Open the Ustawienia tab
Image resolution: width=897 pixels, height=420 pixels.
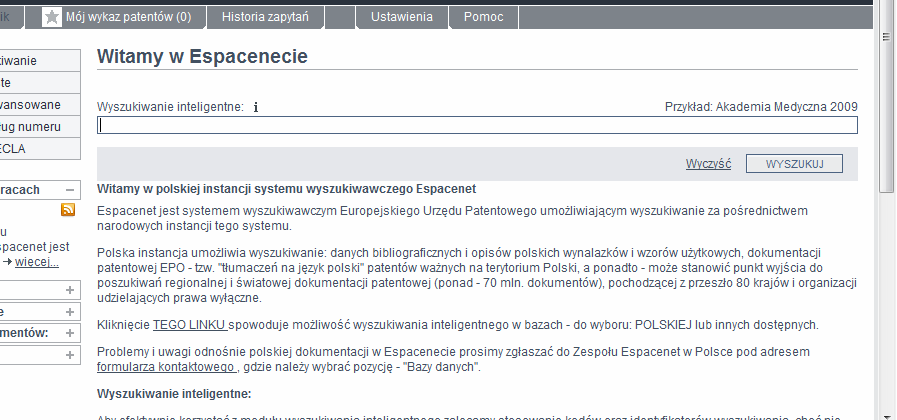[402, 17]
